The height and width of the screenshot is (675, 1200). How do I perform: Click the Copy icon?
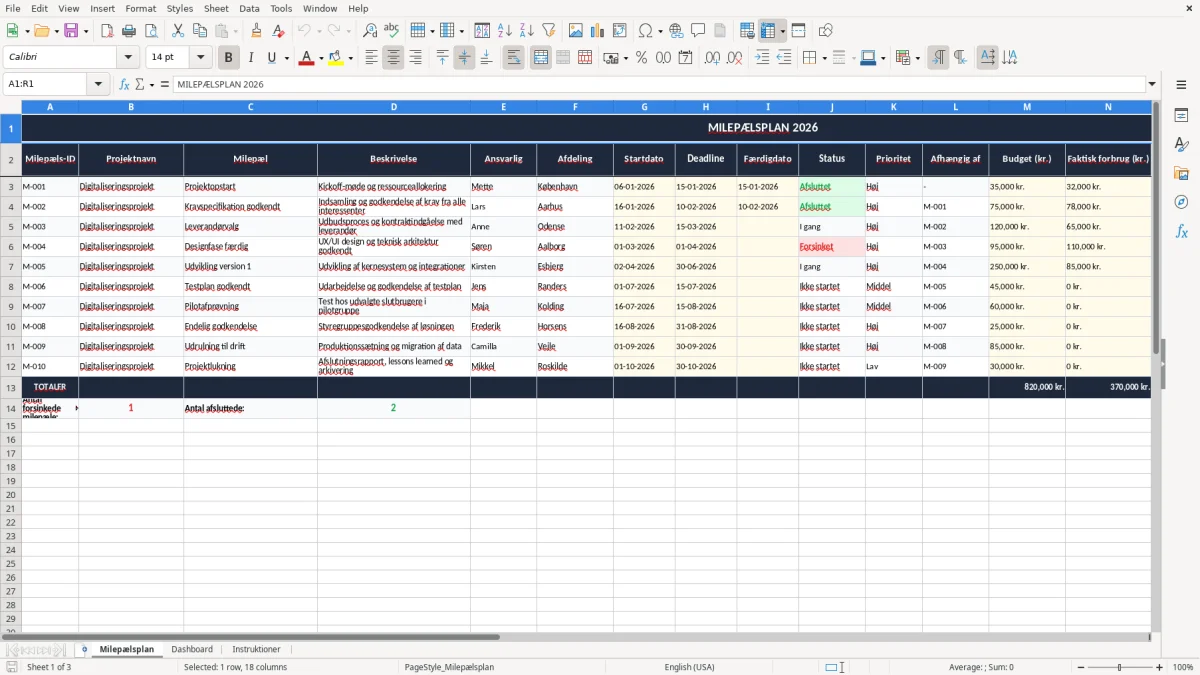200,31
